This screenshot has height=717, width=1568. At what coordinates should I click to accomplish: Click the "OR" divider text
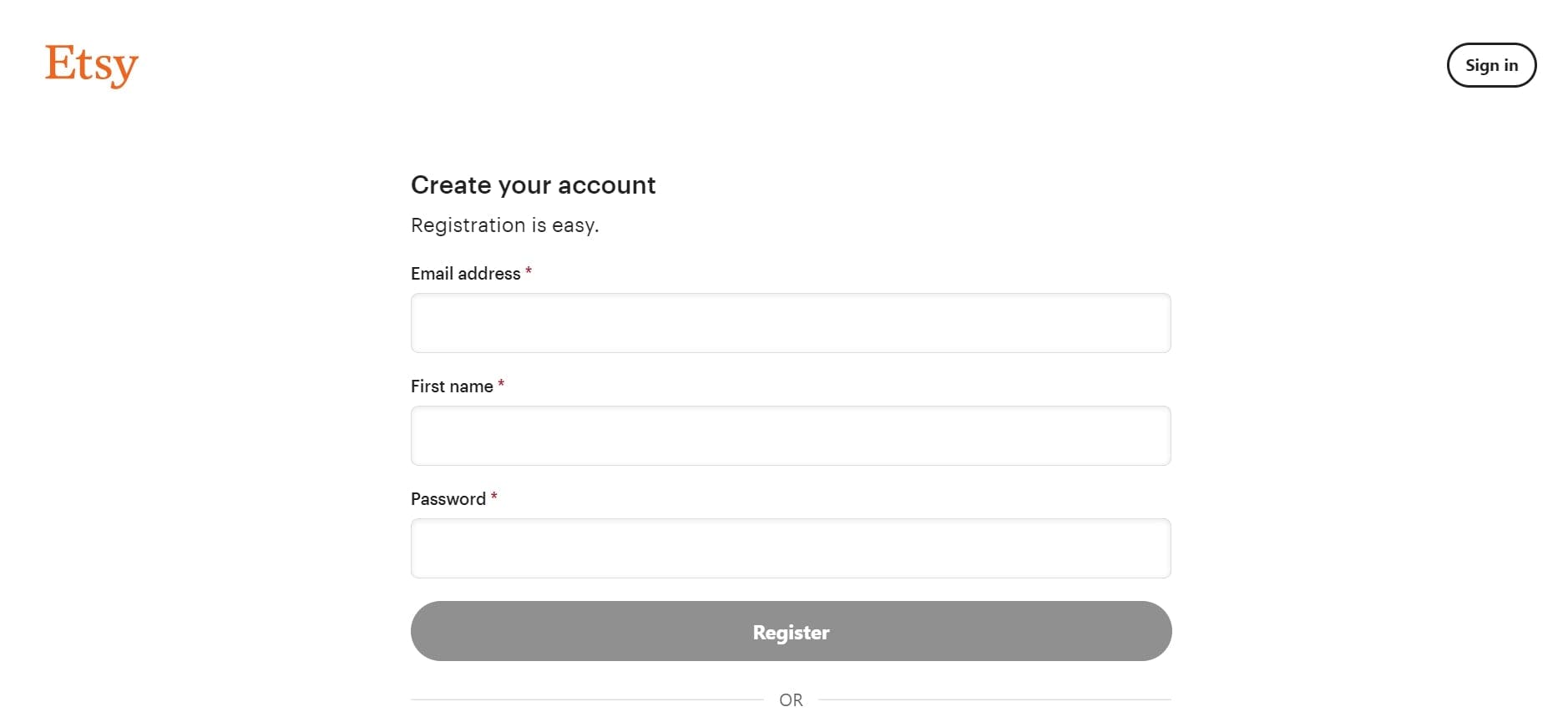[791, 700]
